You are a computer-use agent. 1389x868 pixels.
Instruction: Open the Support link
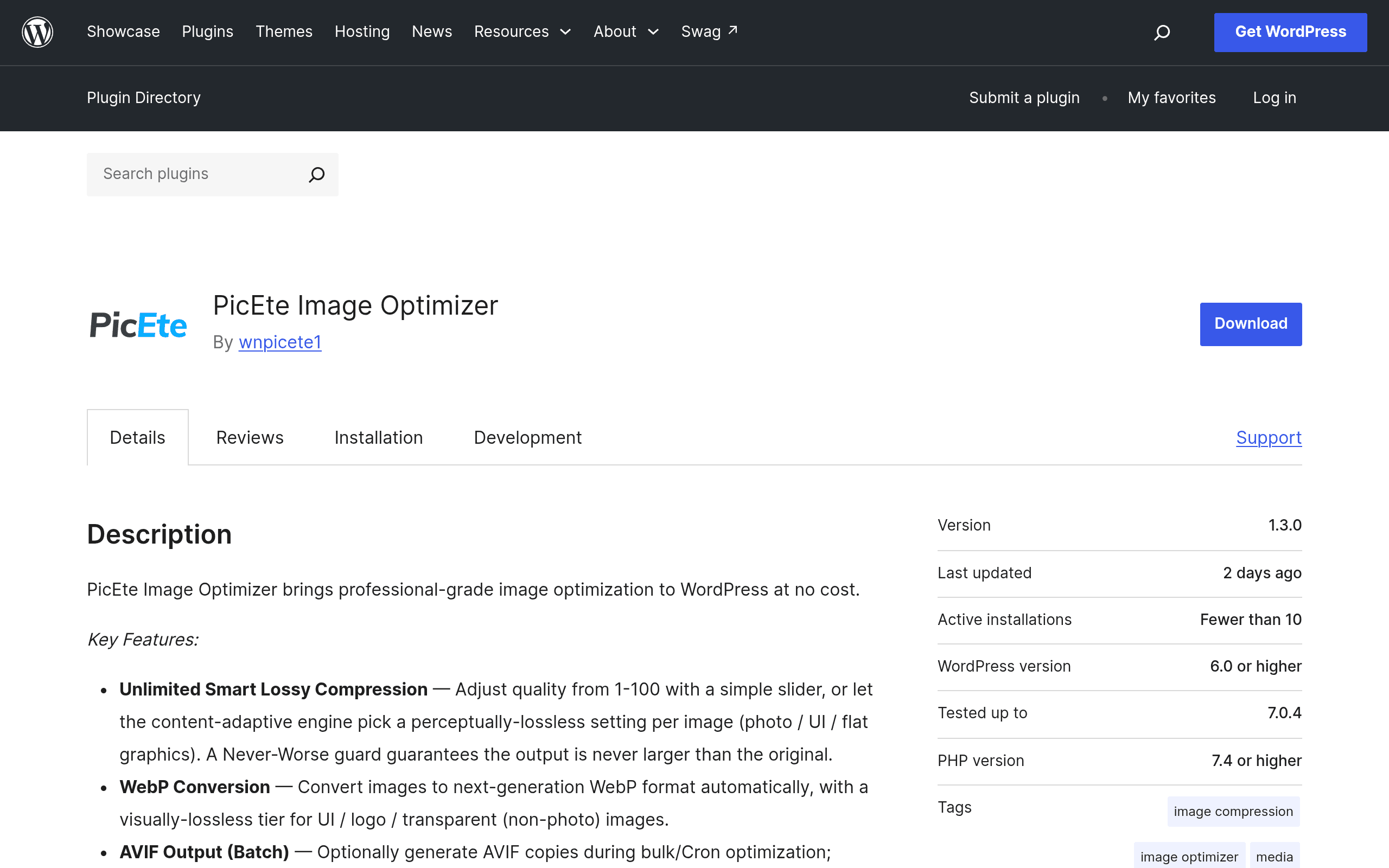coord(1269,437)
